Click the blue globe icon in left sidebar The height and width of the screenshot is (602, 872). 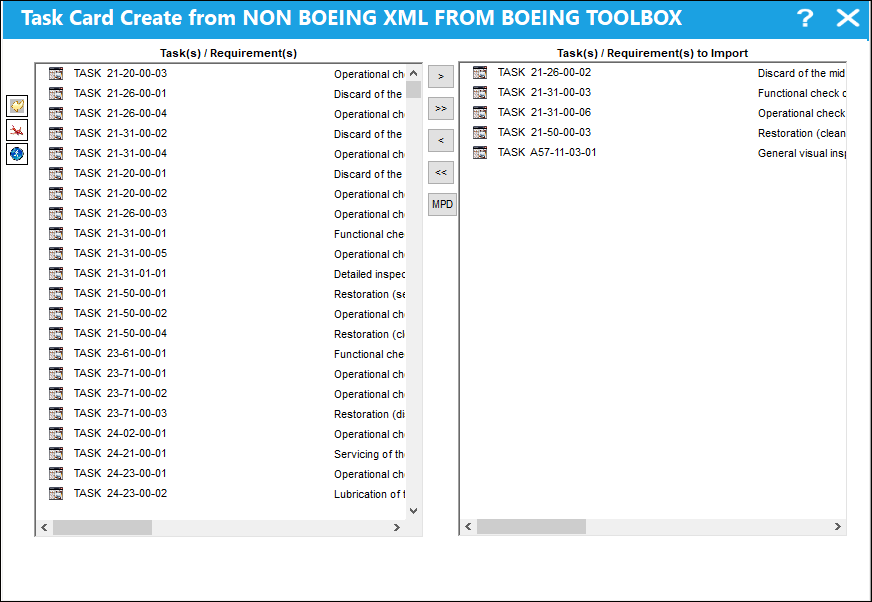click(x=17, y=154)
